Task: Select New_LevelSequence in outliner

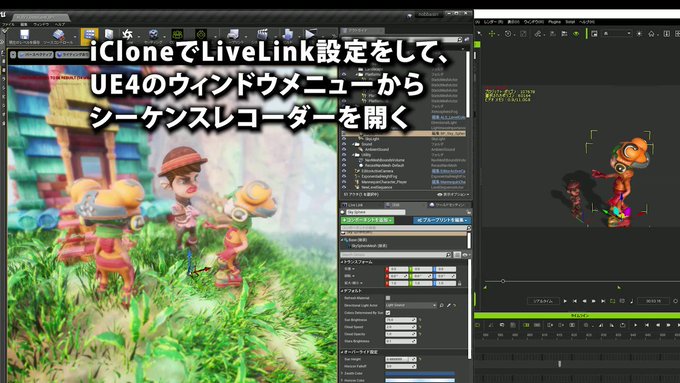Action: coord(378,187)
